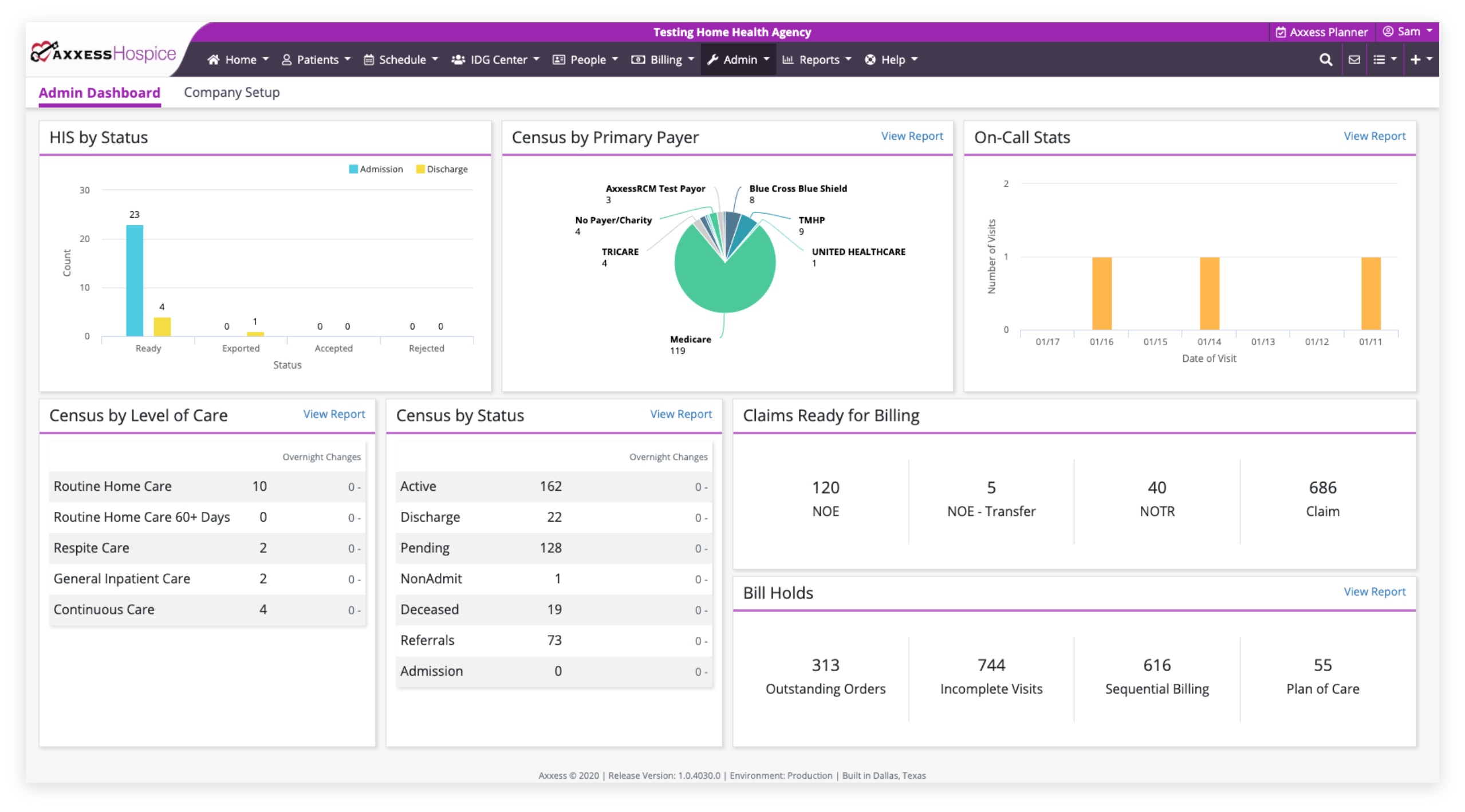Click View Report for Bill Holds
Image resolution: width=1465 pixels, height=812 pixels.
click(1374, 591)
